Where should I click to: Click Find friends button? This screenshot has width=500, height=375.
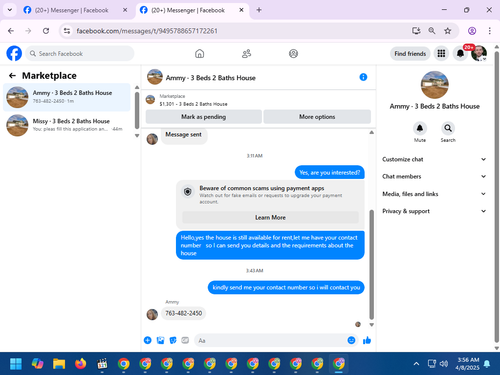(410, 54)
